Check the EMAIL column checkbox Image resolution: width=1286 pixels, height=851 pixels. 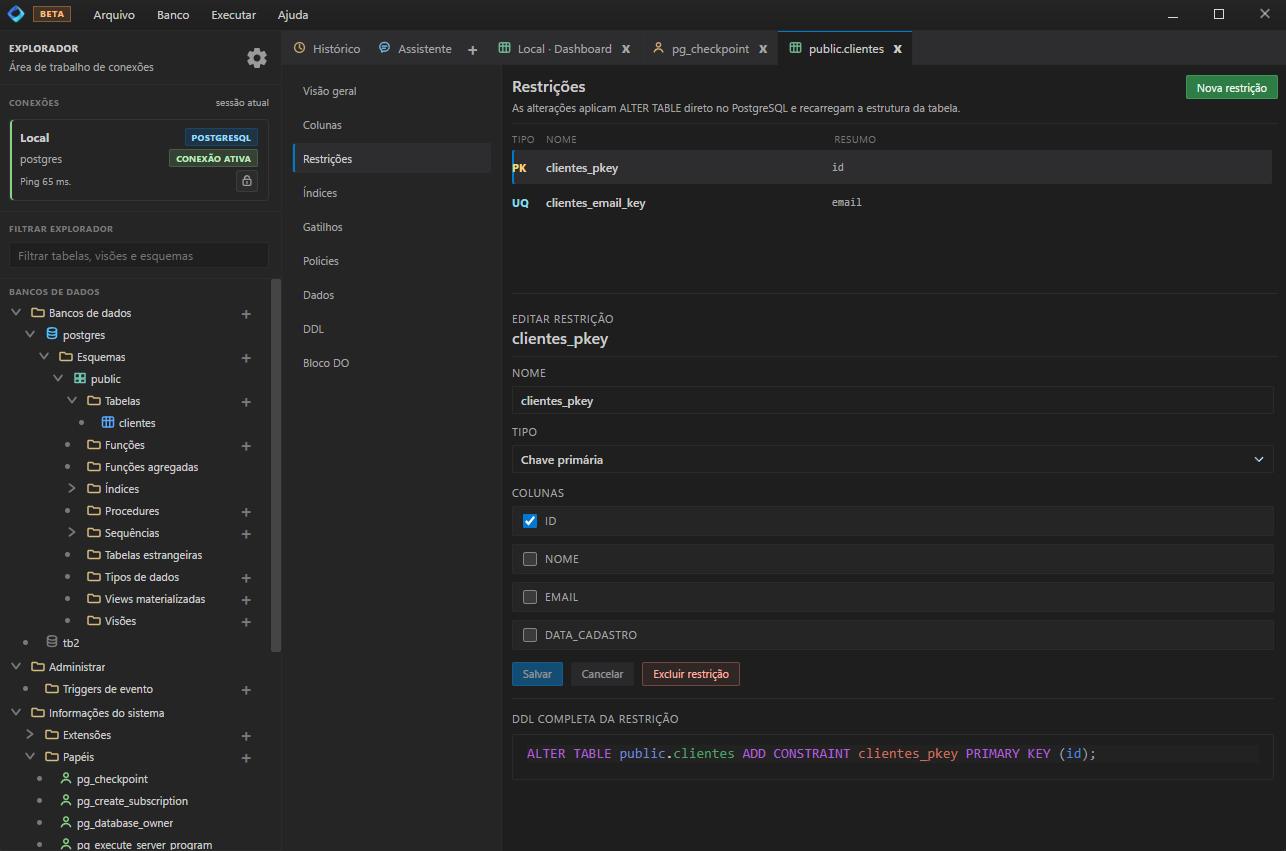pyautogui.click(x=530, y=597)
